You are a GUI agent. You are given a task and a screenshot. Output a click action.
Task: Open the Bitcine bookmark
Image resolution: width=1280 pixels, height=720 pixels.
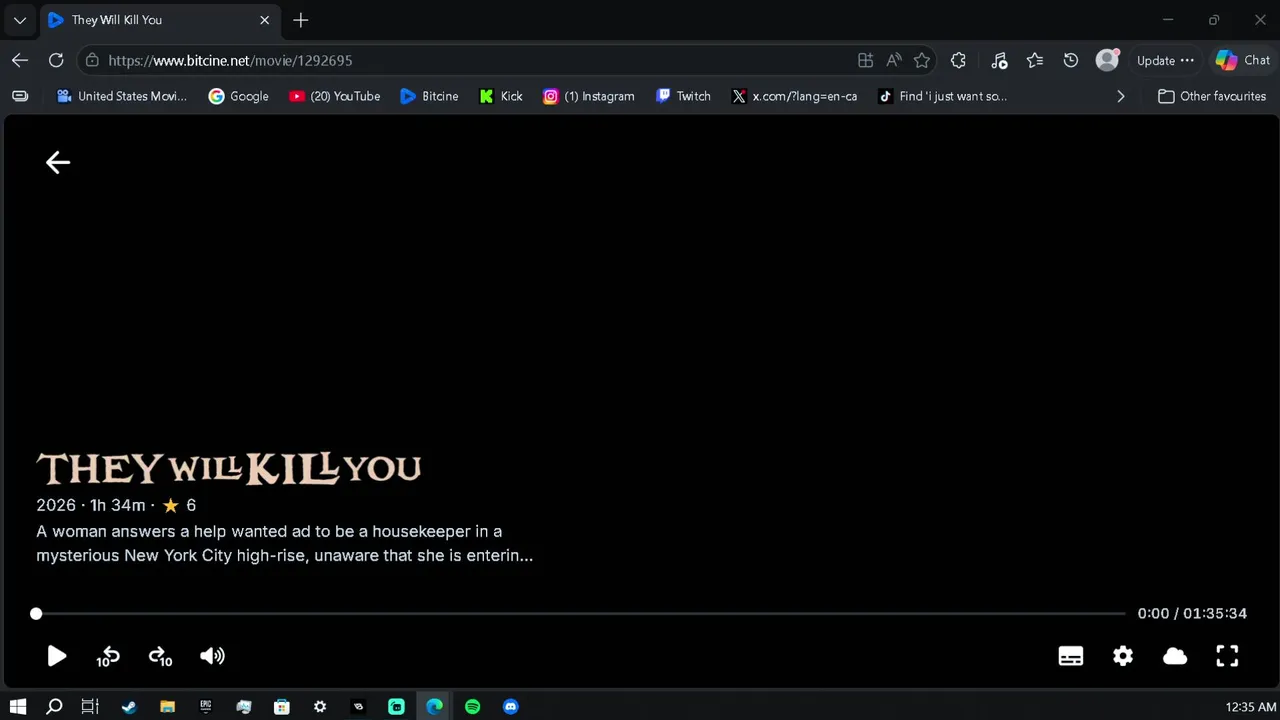(429, 96)
